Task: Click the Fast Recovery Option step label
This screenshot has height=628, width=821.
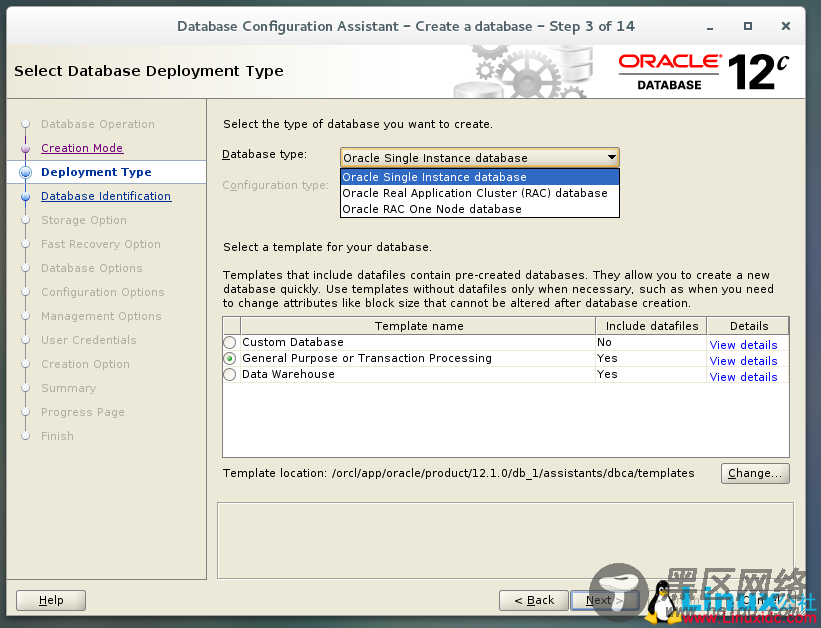Action: (x=101, y=244)
